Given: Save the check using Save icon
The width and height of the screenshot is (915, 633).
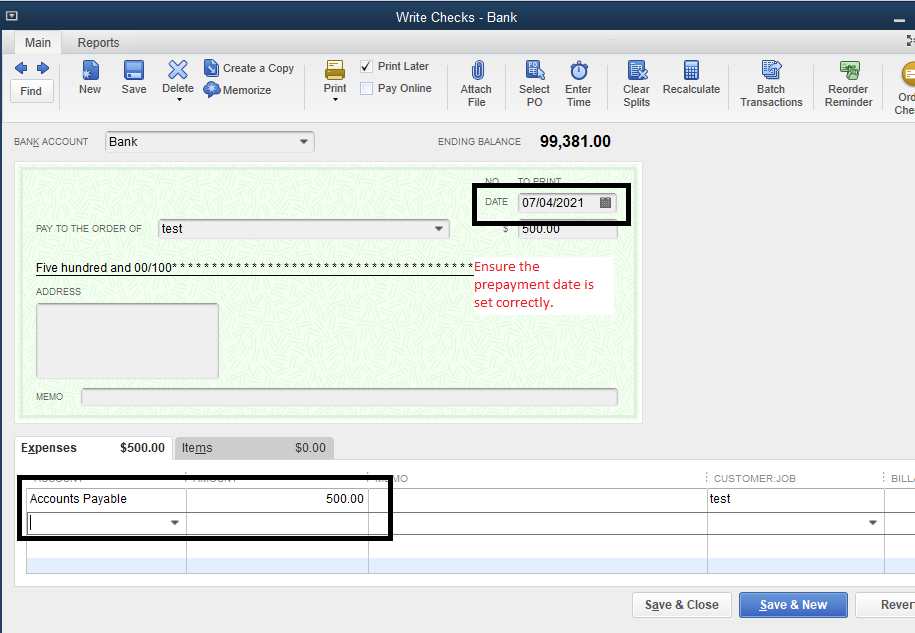Looking at the screenshot, I should pyautogui.click(x=134, y=77).
